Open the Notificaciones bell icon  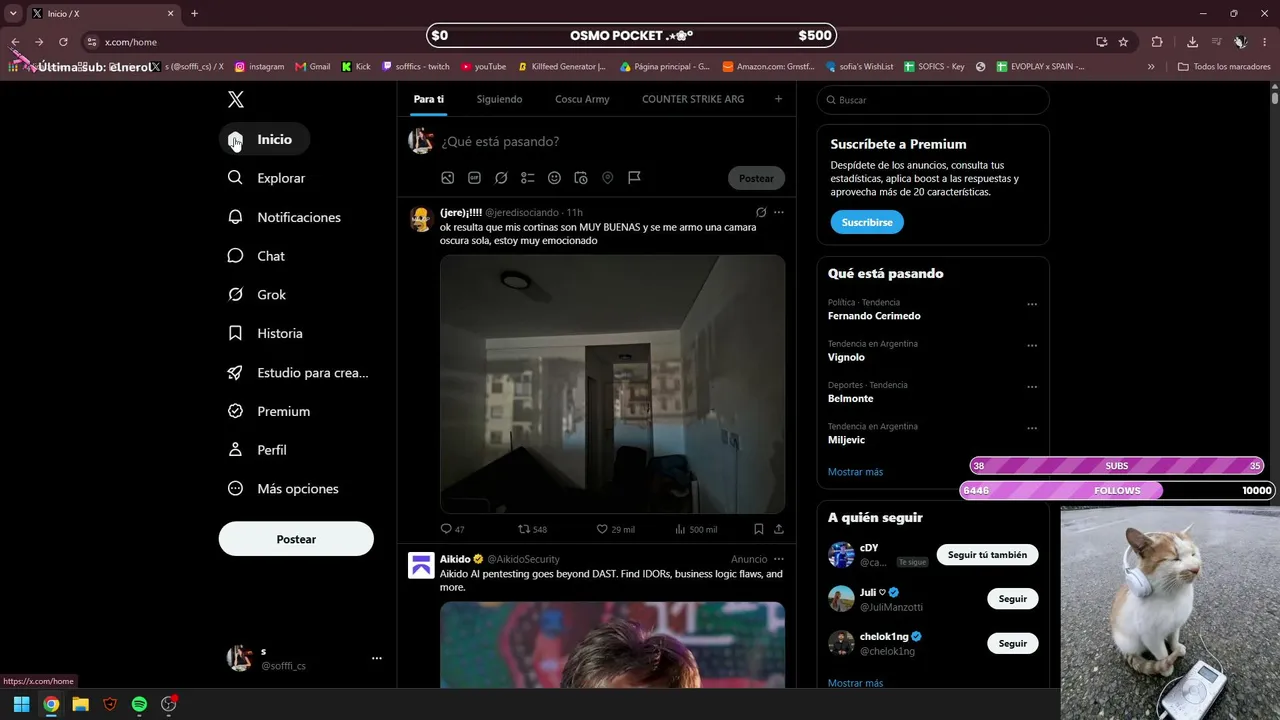(235, 217)
